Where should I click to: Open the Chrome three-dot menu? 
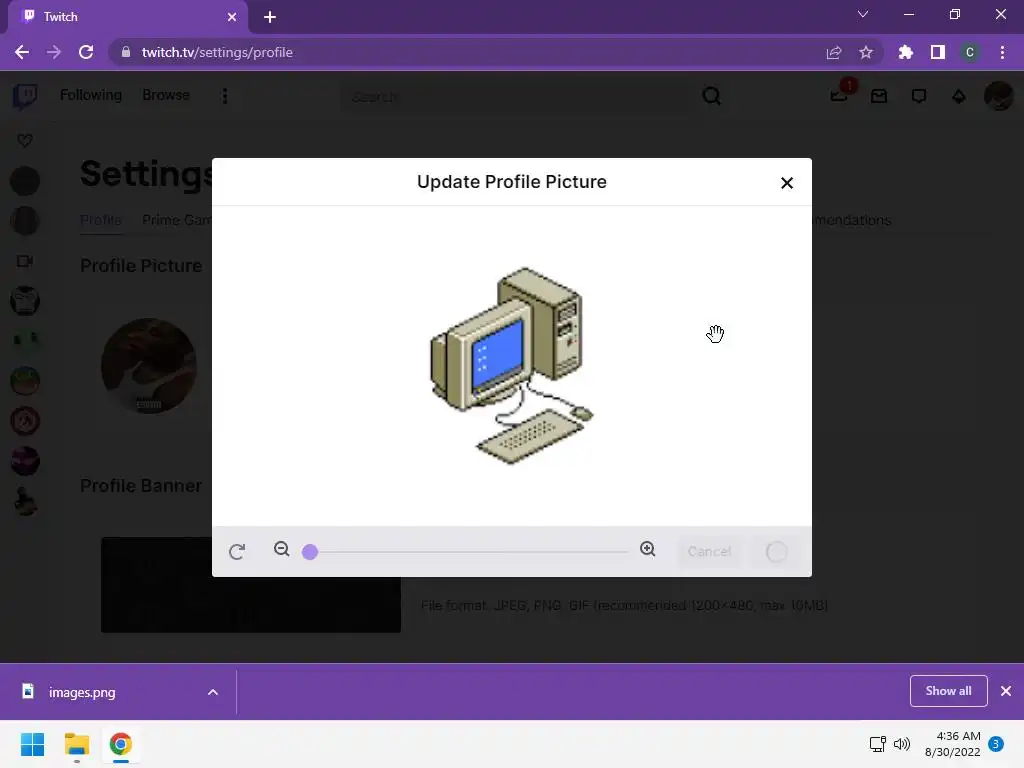click(1002, 52)
